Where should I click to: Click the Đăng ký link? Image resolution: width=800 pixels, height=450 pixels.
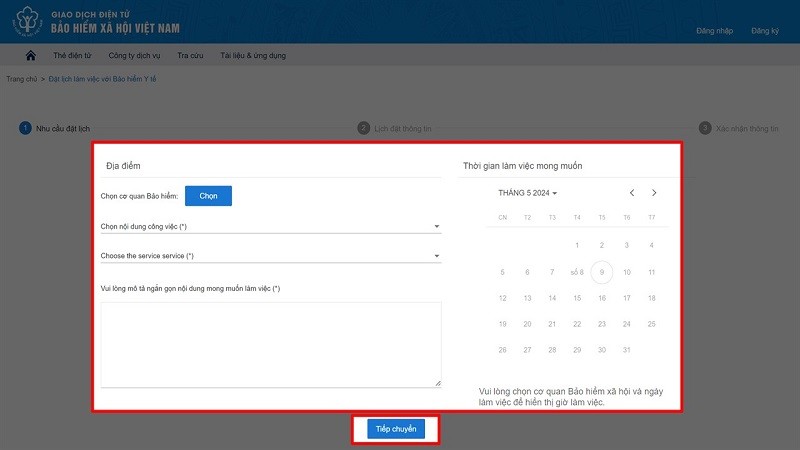(765, 31)
